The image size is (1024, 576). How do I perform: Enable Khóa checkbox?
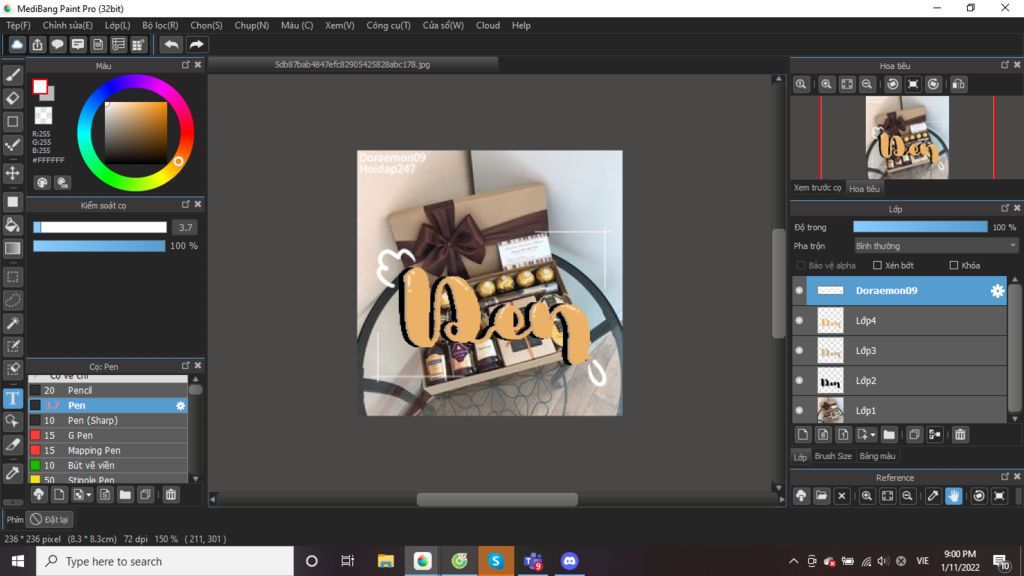point(953,265)
